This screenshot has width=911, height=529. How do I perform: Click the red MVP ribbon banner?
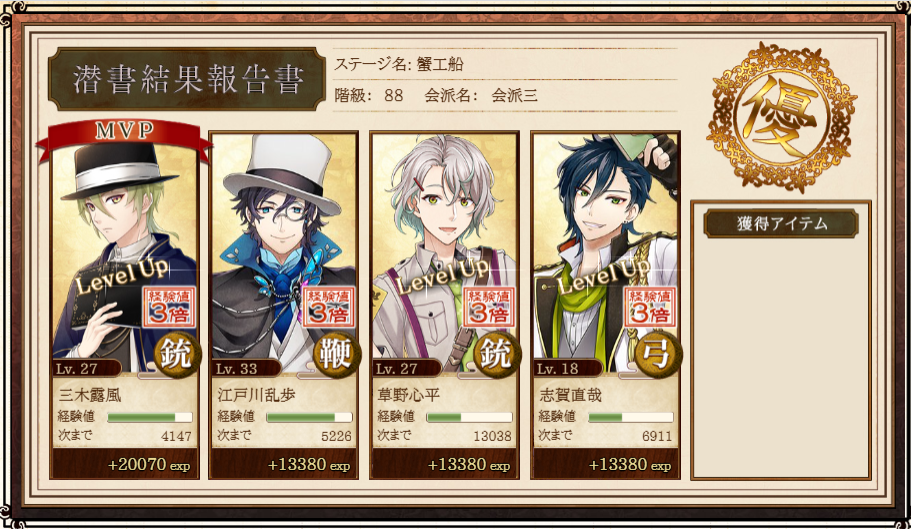[124, 138]
